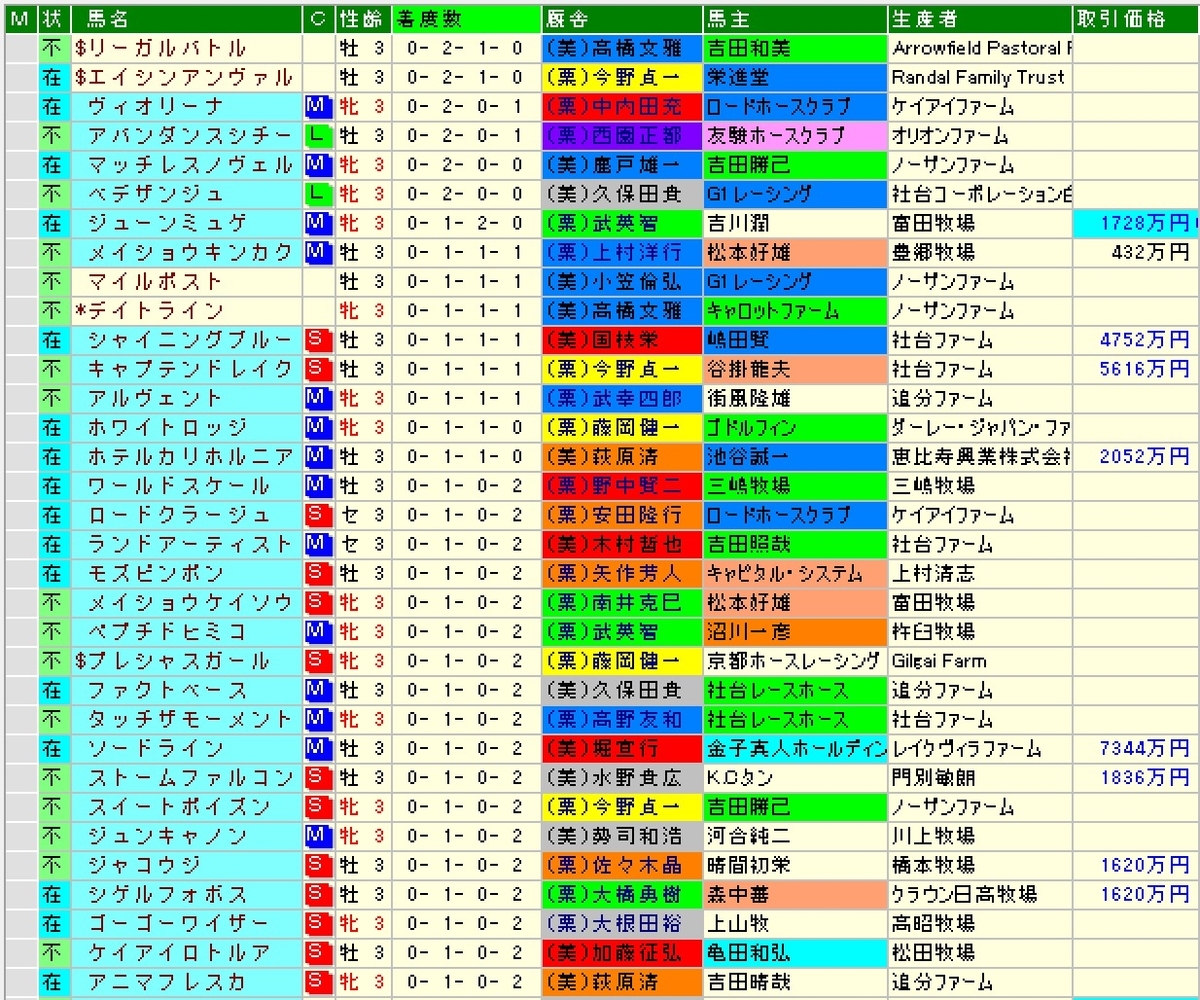Viewport: 1200px width, 1000px height.
Task: Click trainer (美)国枝栄 cell
Action: point(620,340)
